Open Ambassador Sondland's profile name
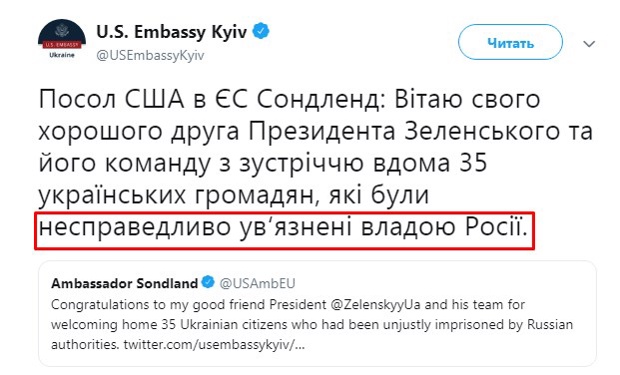620x375 pixels. 125,283
